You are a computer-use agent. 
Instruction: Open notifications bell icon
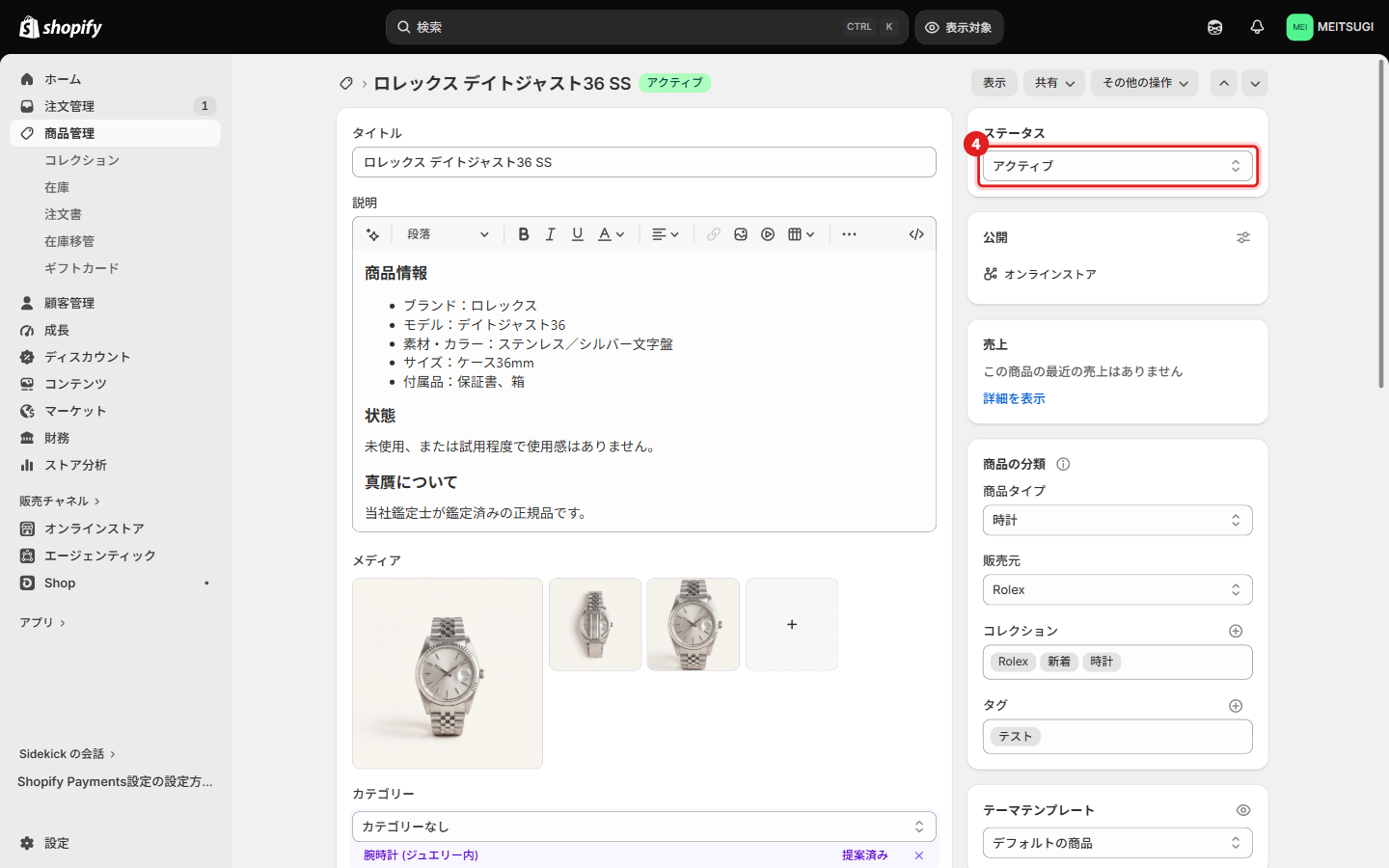pyautogui.click(x=1257, y=27)
